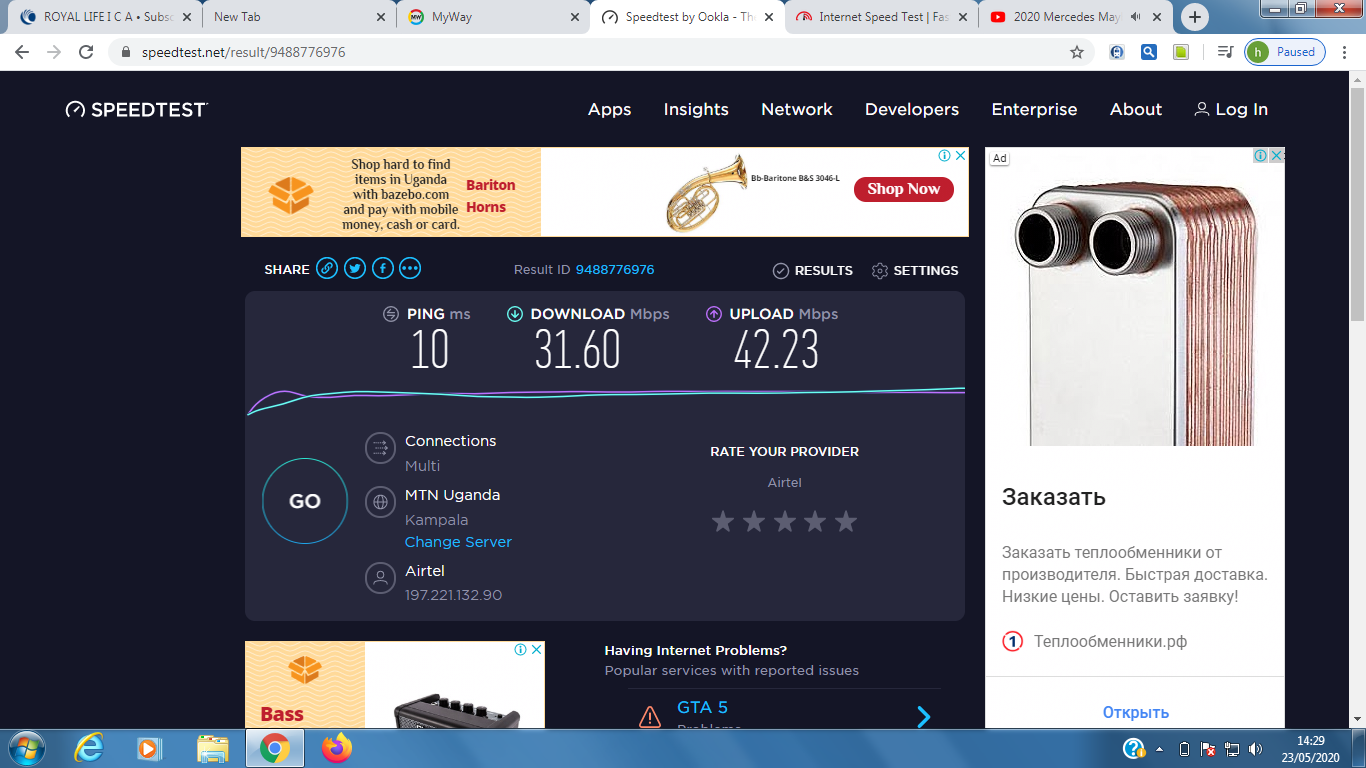Switch to the MyWay tab
This screenshot has height=768, width=1366.
tap(490, 17)
